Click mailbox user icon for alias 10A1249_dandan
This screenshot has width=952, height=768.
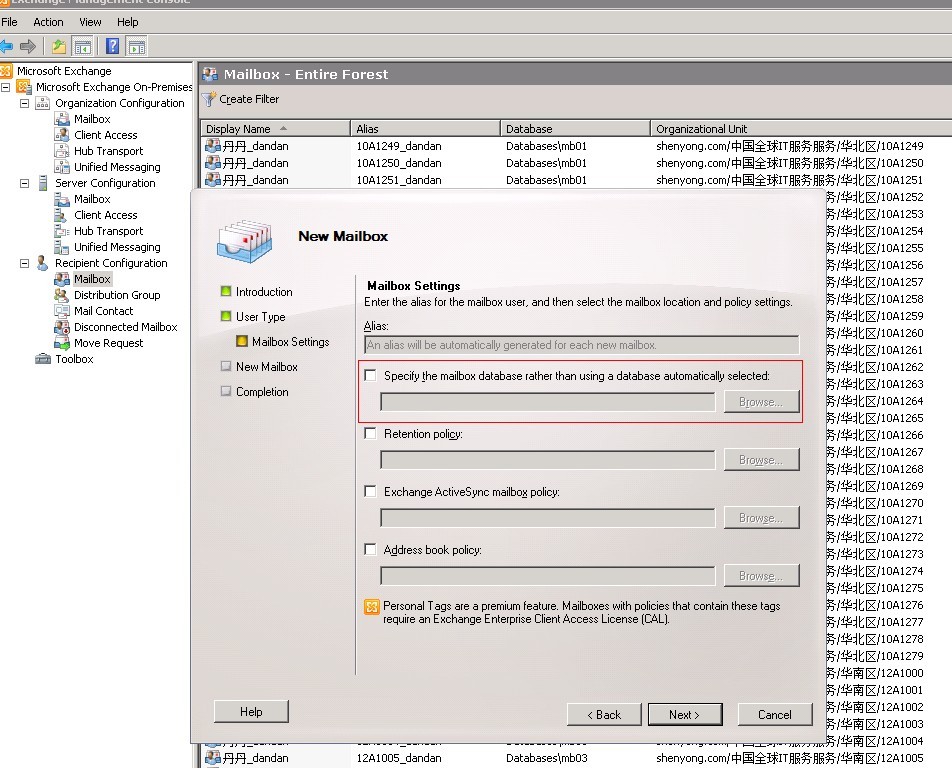point(212,146)
